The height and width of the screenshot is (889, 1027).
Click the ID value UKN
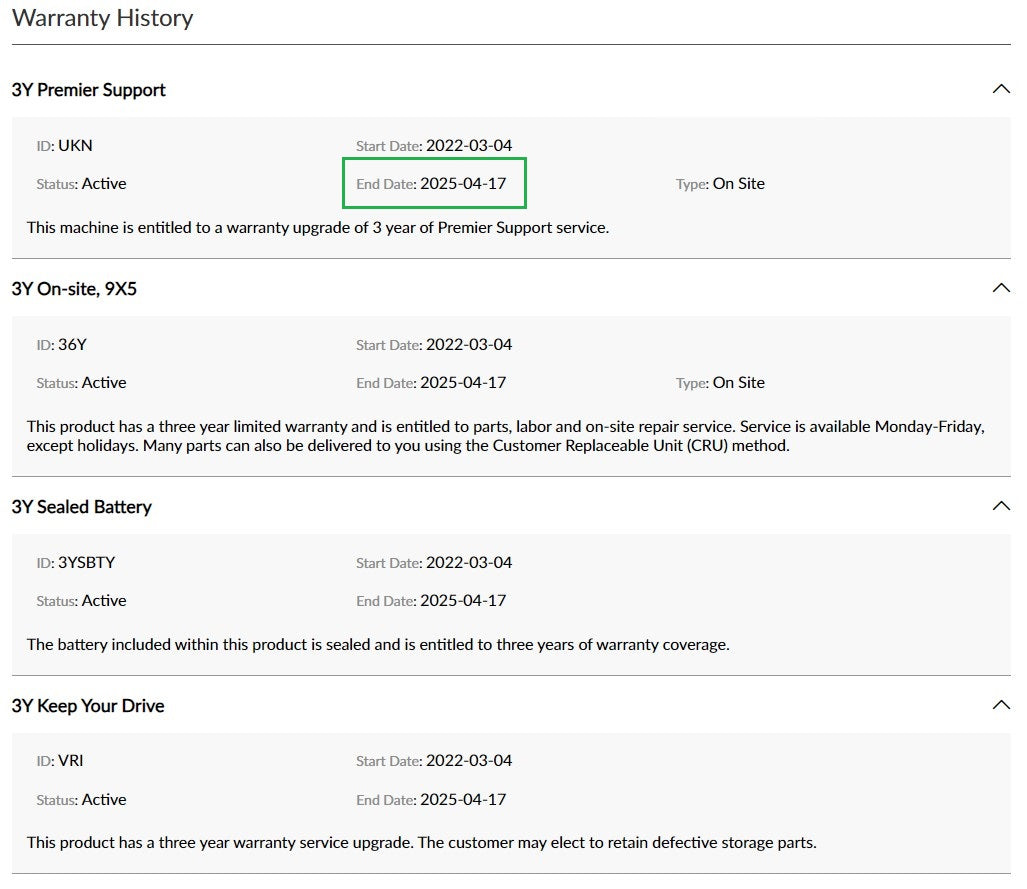(75, 145)
